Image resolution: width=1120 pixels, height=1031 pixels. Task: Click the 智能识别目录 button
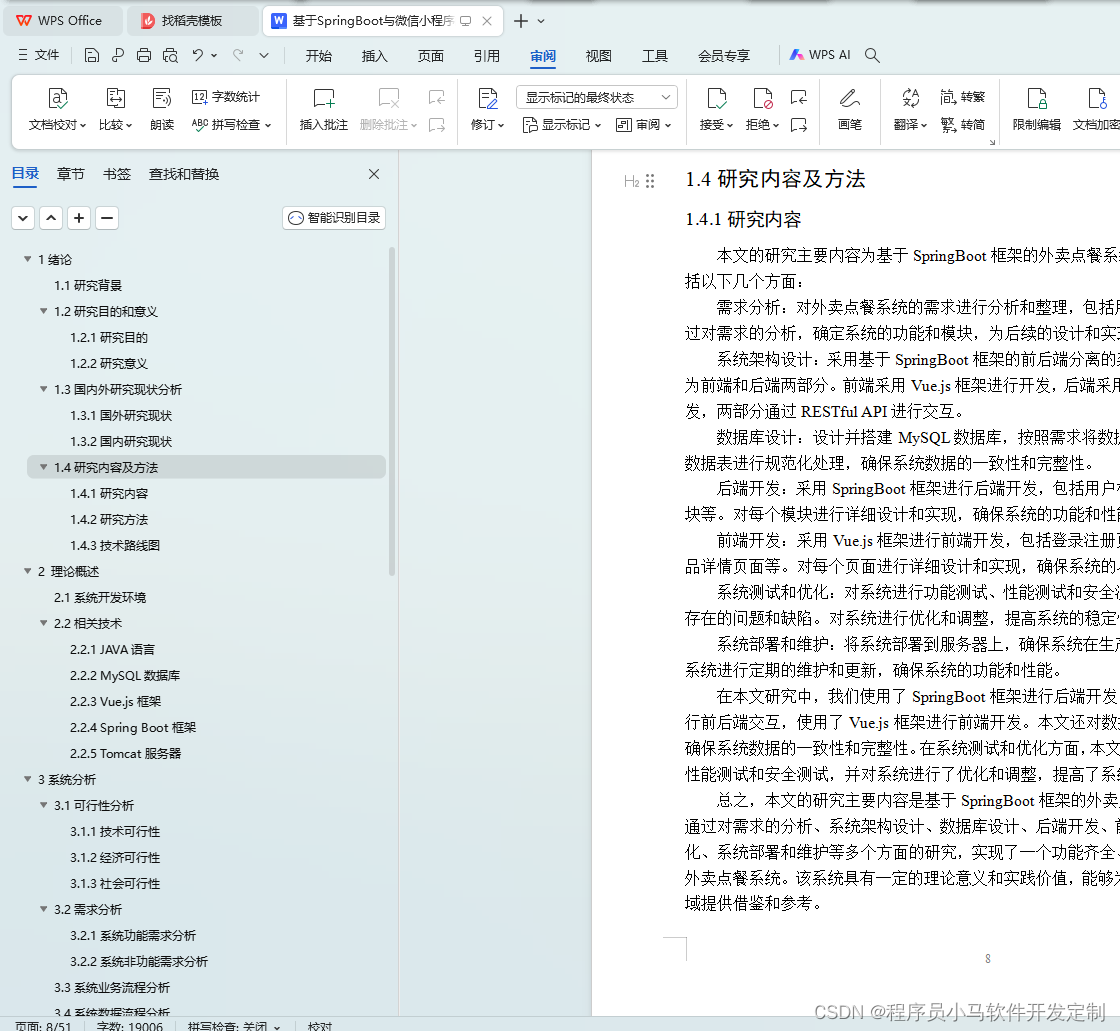pyautogui.click(x=333, y=217)
